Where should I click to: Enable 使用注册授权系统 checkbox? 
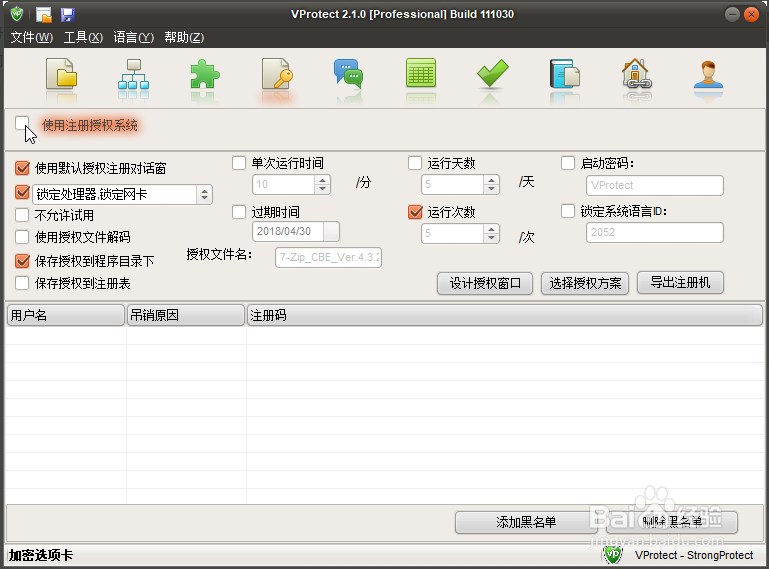tap(22, 123)
